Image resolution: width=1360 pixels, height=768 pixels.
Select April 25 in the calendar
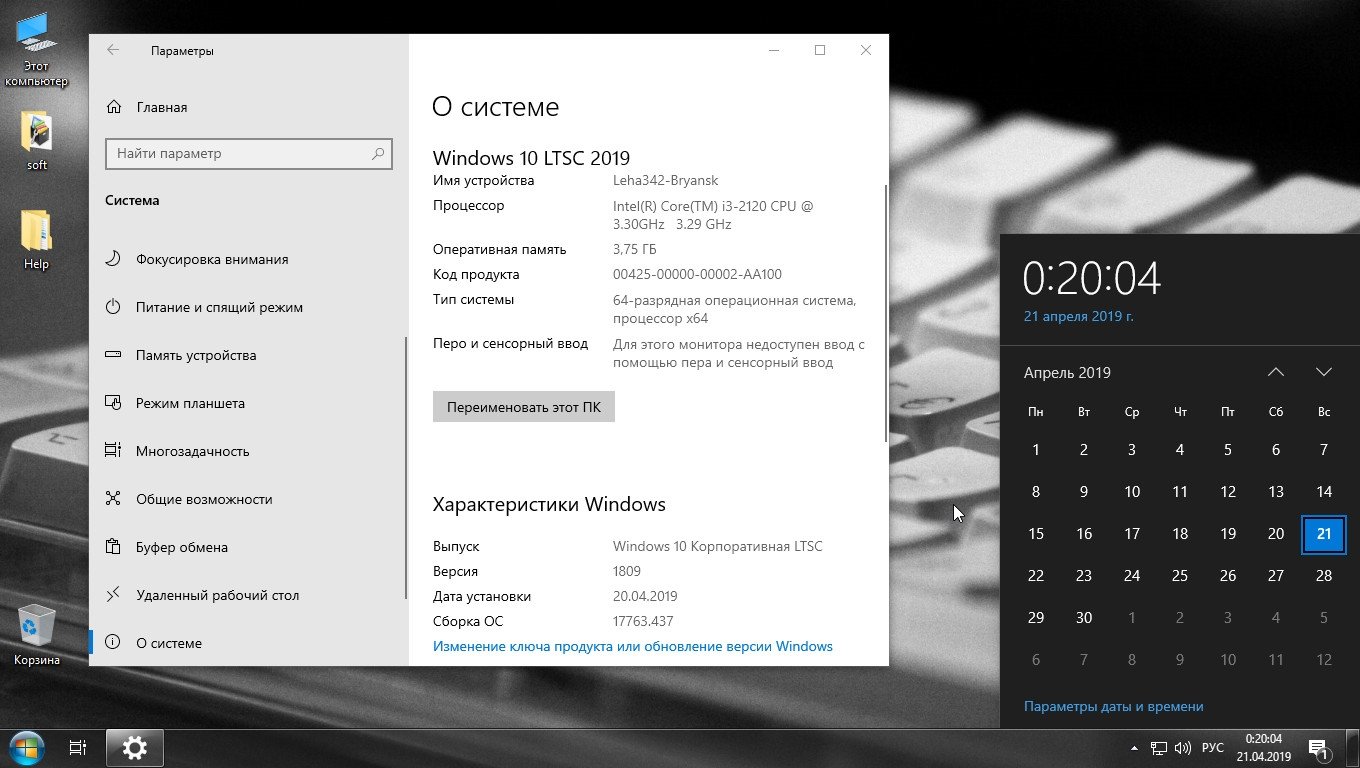tap(1180, 576)
